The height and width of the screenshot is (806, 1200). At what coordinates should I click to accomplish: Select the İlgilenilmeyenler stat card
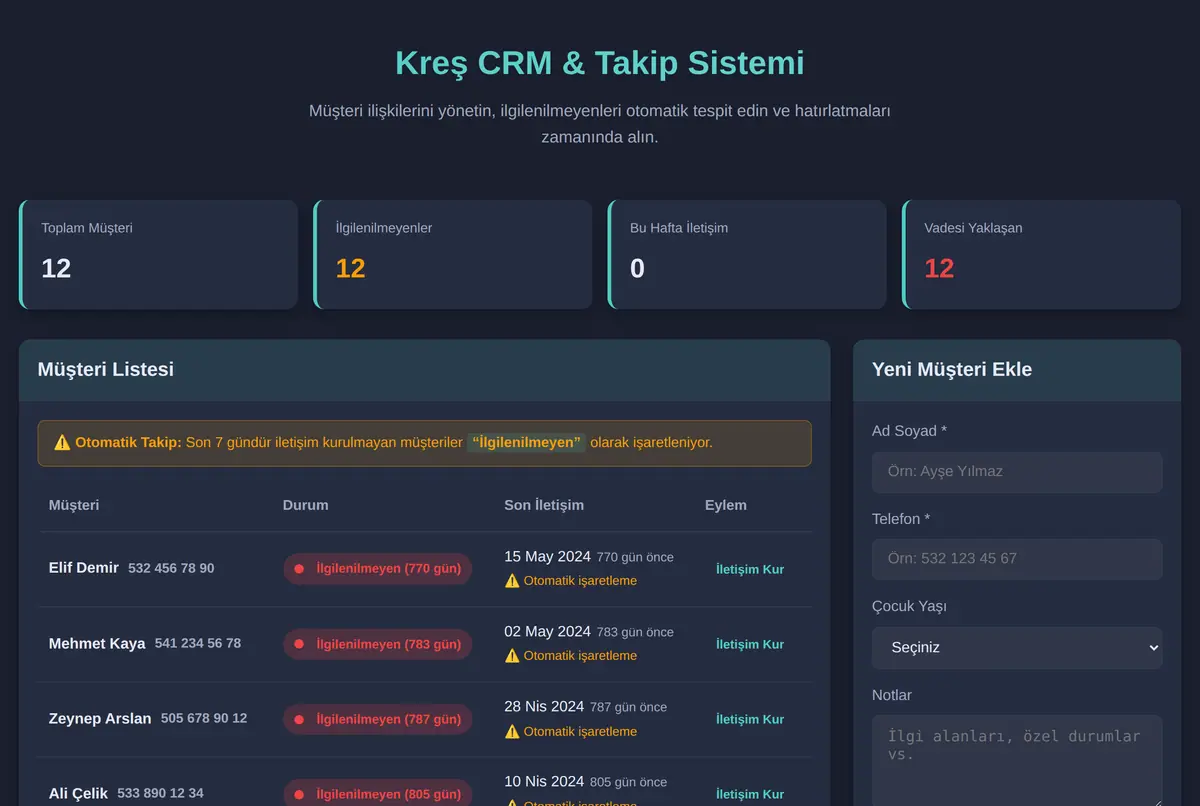(453, 254)
